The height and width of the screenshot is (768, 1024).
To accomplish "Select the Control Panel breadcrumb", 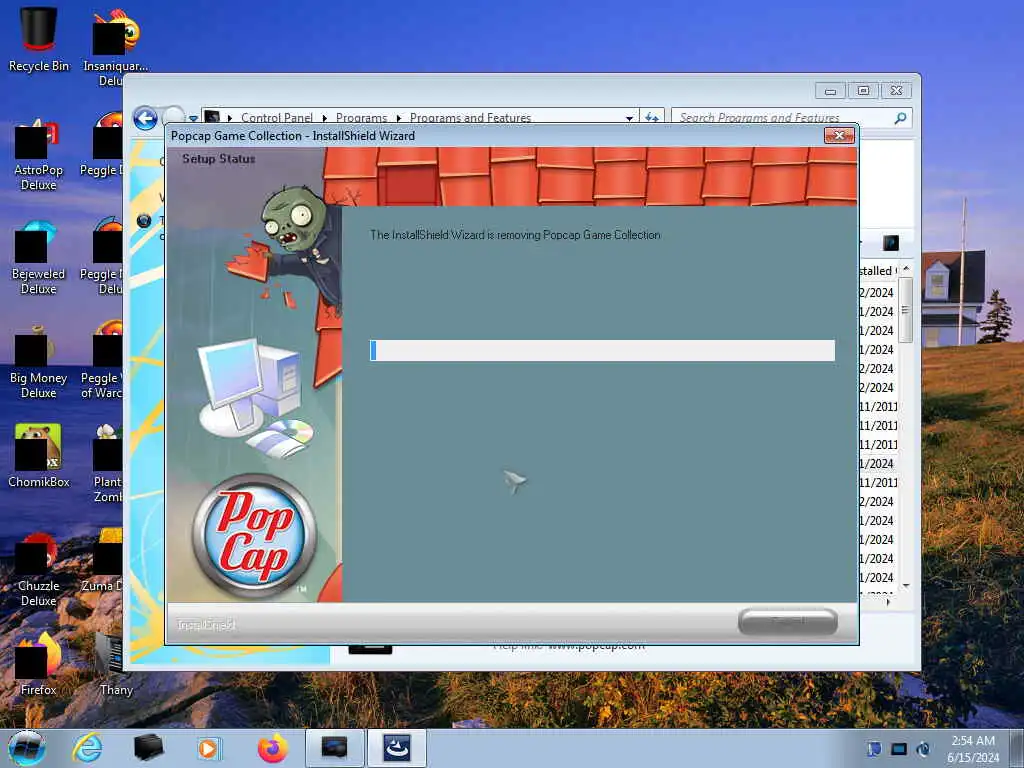I will 277,118.
